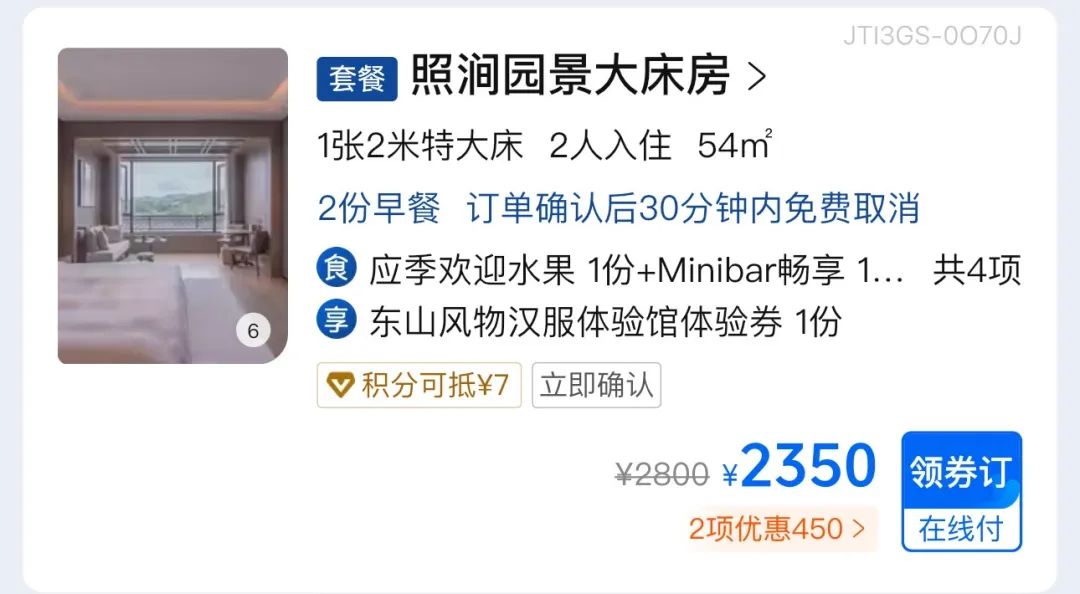Click the ¥2350 discounted price
1080x594 pixels.
(799, 466)
